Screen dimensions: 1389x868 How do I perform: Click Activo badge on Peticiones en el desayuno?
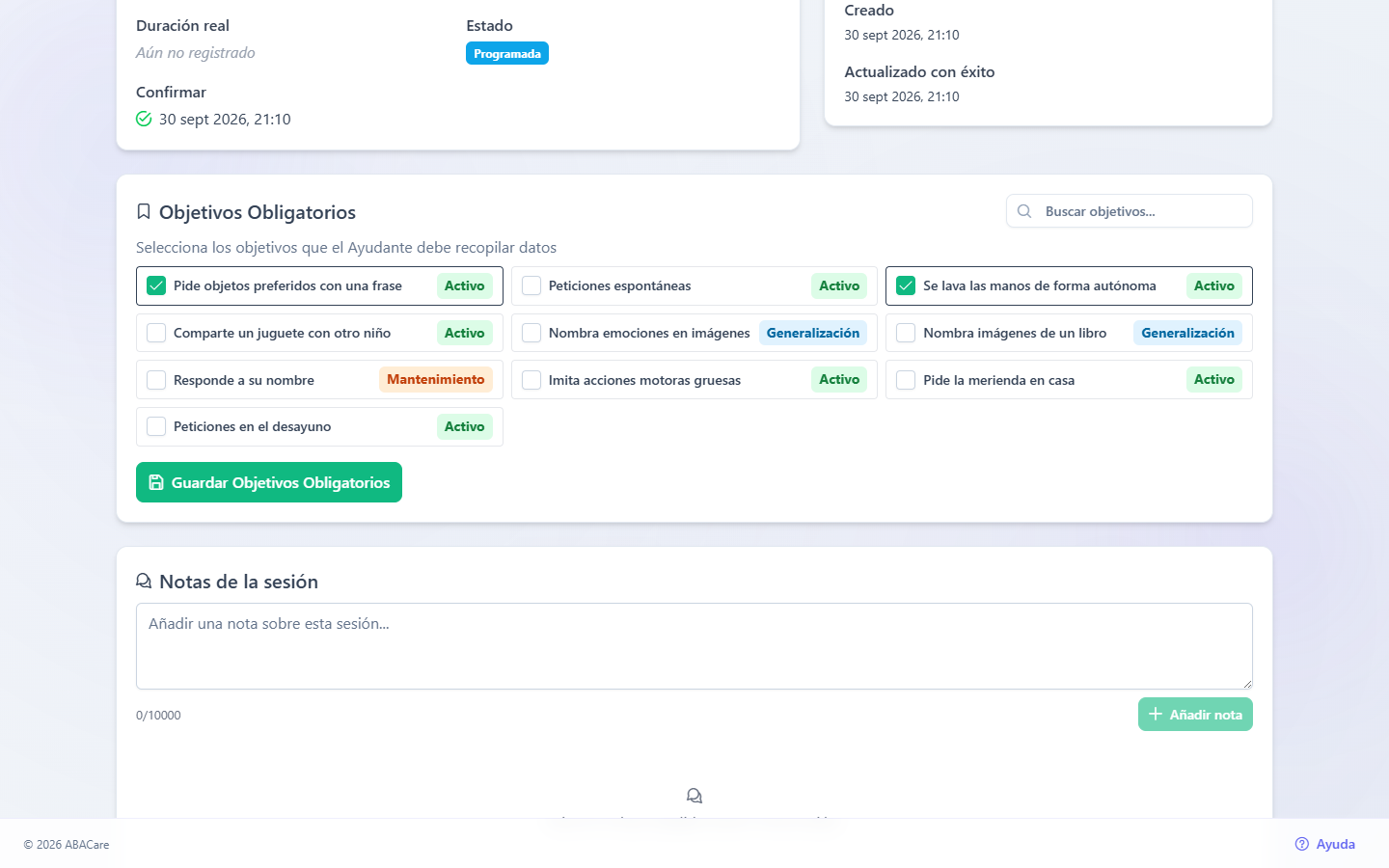point(465,426)
